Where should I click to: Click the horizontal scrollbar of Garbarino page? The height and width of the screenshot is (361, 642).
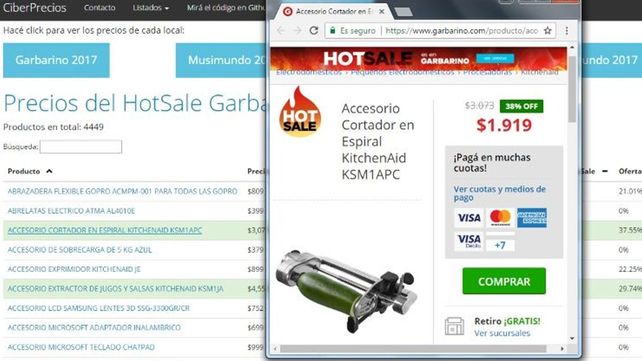(x=413, y=349)
